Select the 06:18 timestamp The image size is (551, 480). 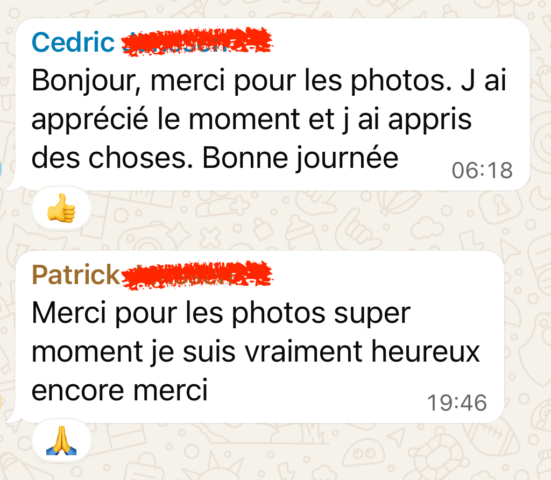pyautogui.click(x=482, y=171)
